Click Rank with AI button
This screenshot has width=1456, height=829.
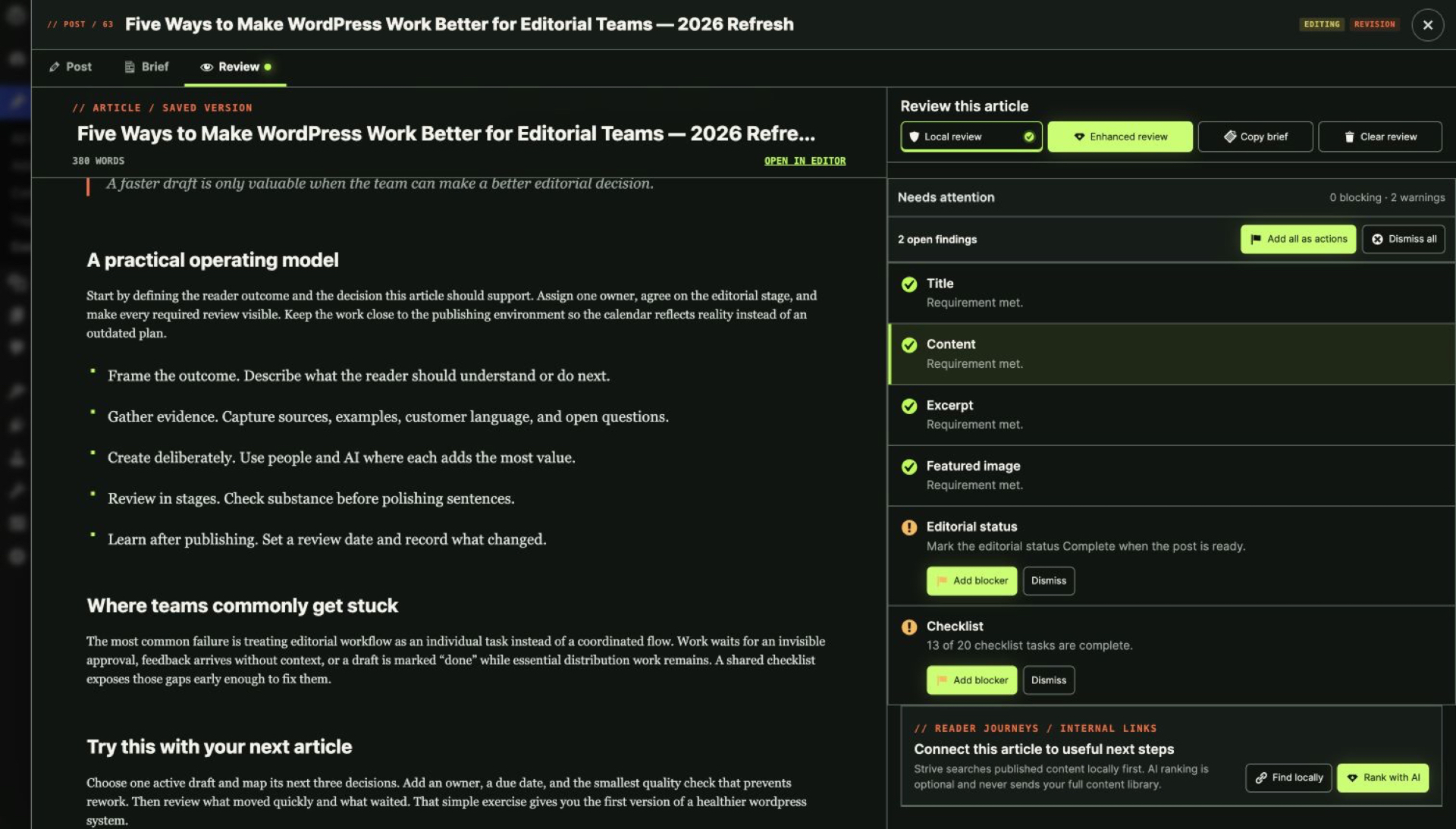click(1382, 778)
